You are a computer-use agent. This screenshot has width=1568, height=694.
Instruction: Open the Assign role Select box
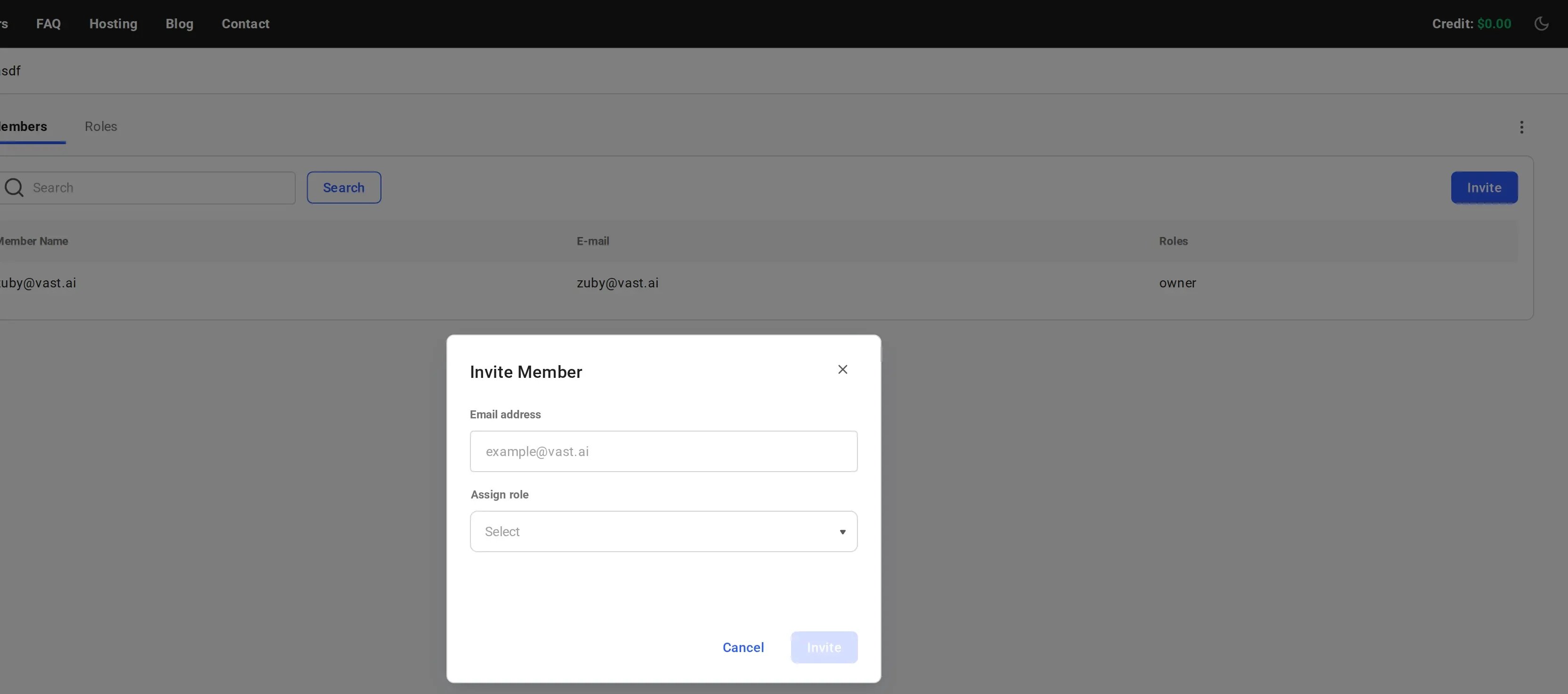pos(663,531)
